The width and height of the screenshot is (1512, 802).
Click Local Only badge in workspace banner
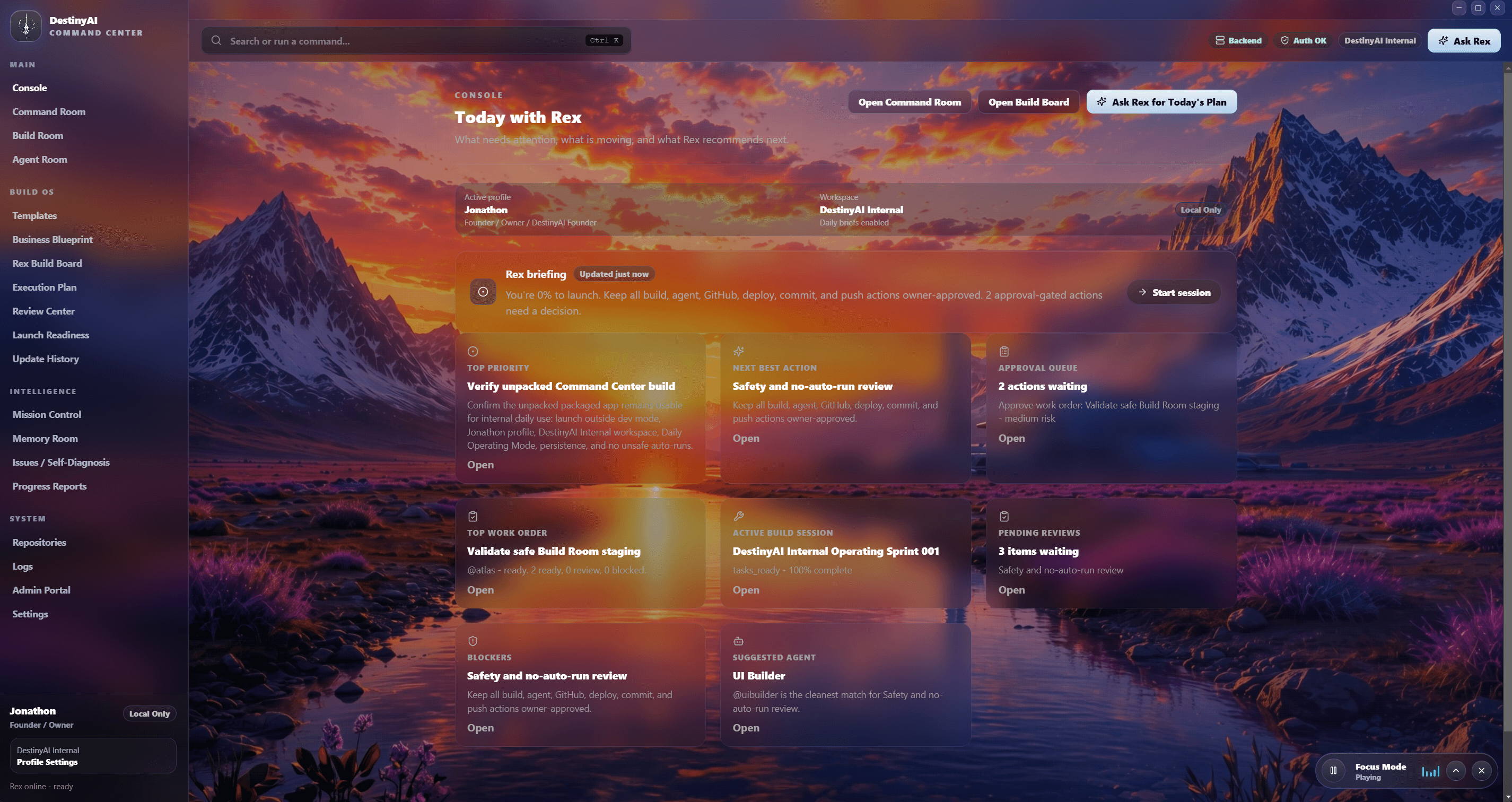click(x=1200, y=210)
